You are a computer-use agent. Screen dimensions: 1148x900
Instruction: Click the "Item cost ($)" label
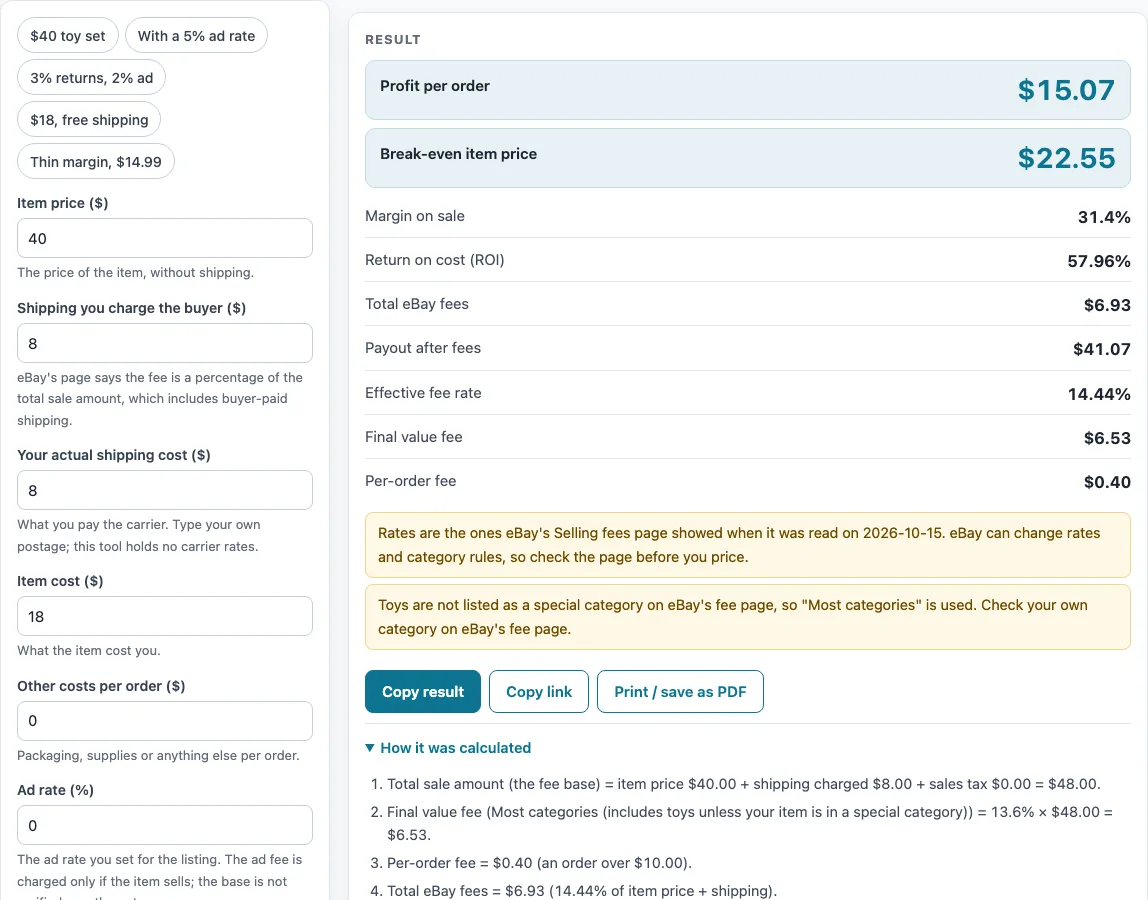point(60,581)
